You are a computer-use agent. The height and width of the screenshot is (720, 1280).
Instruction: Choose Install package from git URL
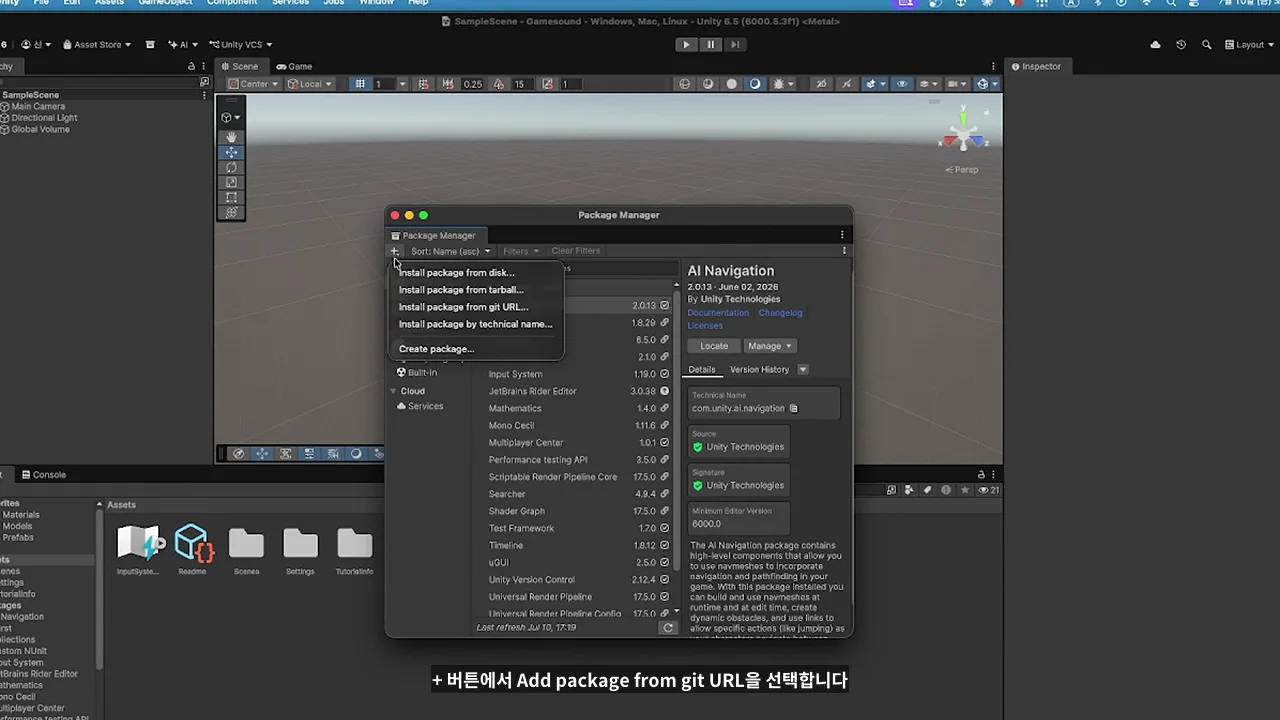(x=463, y=307)
